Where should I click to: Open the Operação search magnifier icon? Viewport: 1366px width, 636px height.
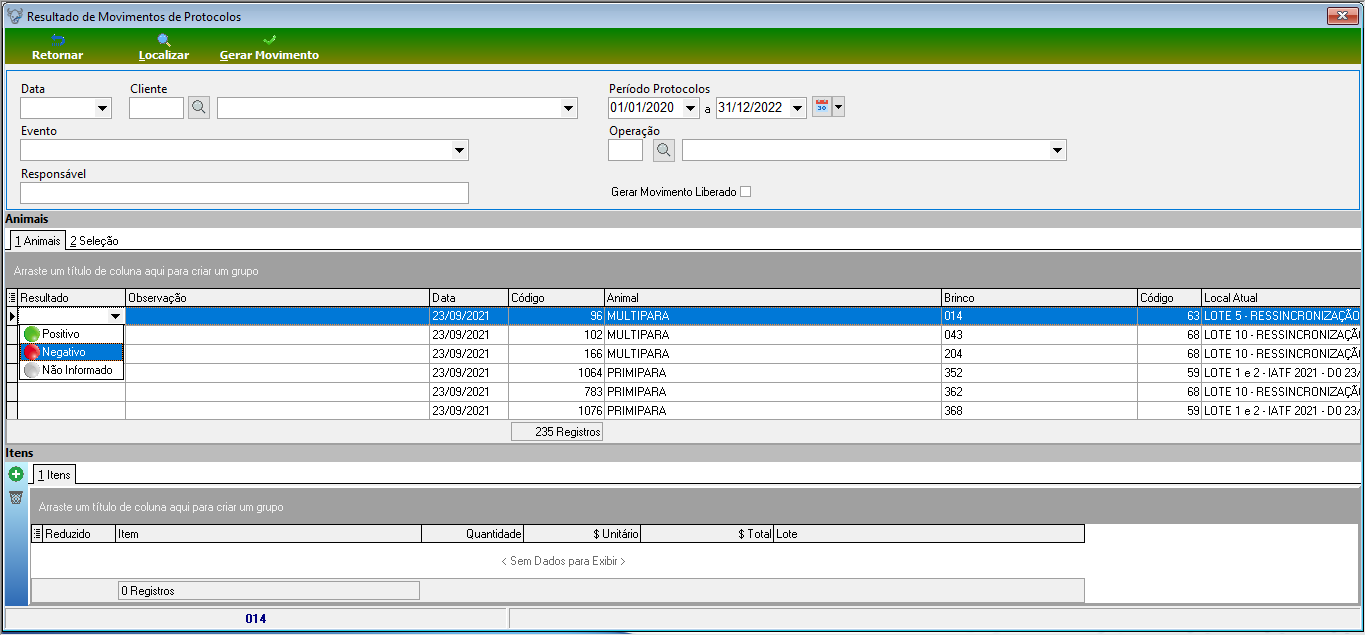click(x=664, y=150)
